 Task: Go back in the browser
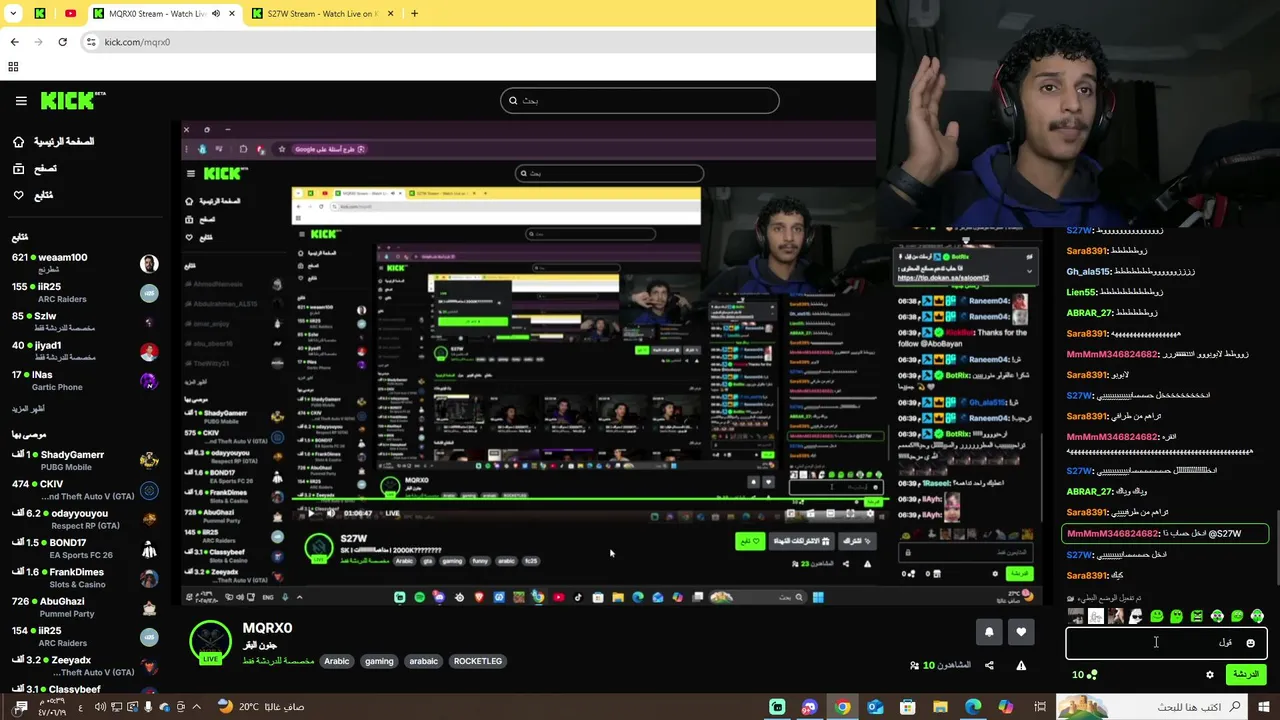14,42
